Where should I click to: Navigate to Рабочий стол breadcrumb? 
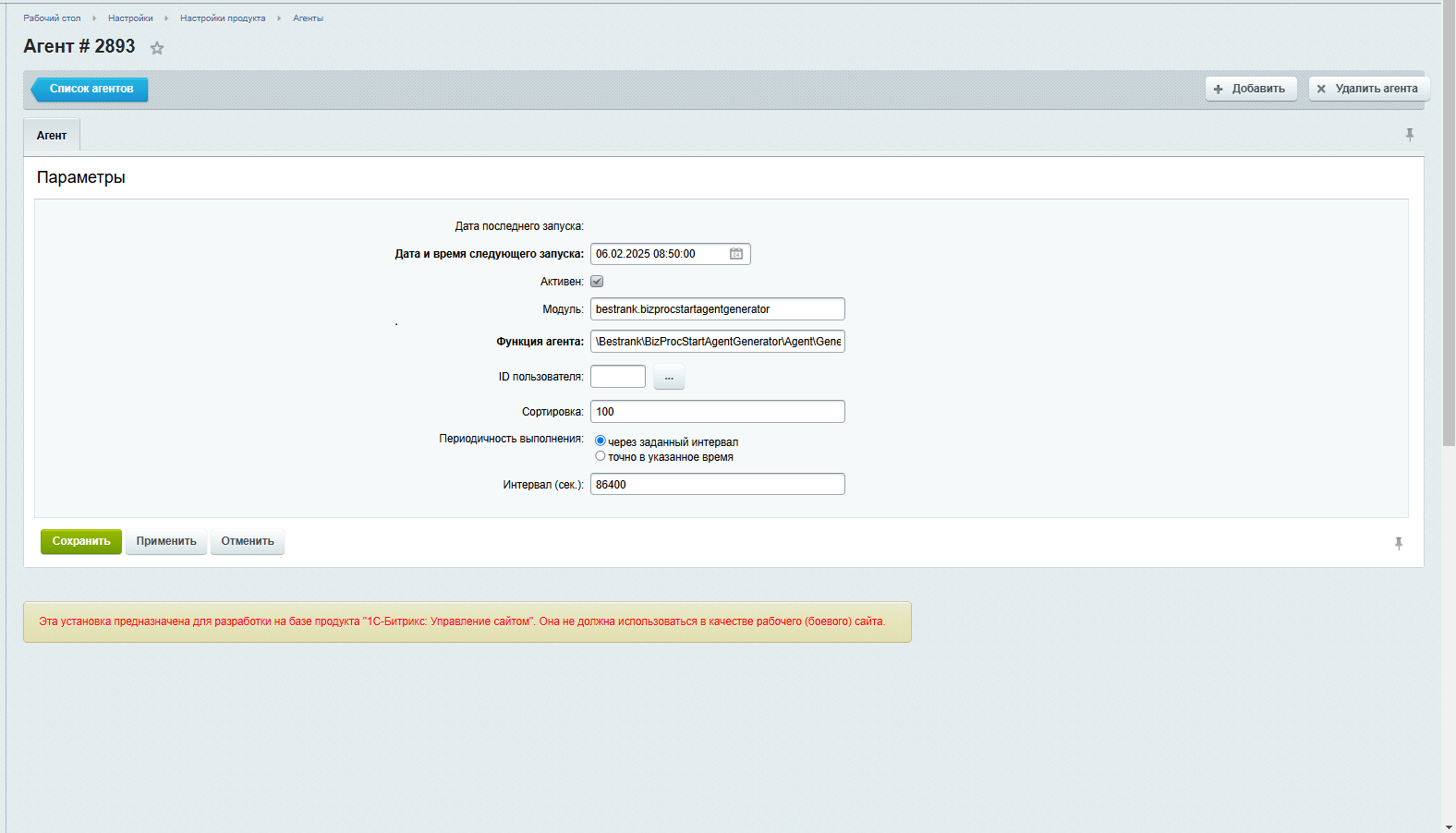52,18
